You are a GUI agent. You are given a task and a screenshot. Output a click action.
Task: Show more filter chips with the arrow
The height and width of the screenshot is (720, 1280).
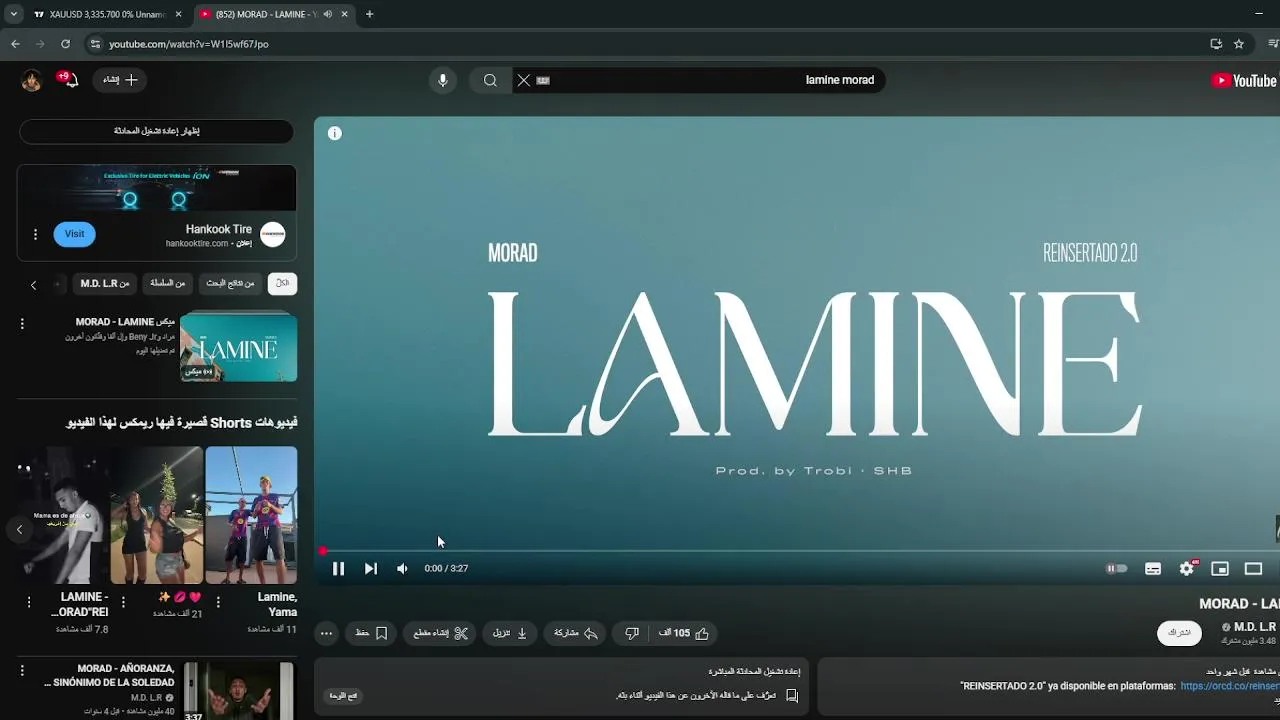pyautogui.click(x=33, y=284)
